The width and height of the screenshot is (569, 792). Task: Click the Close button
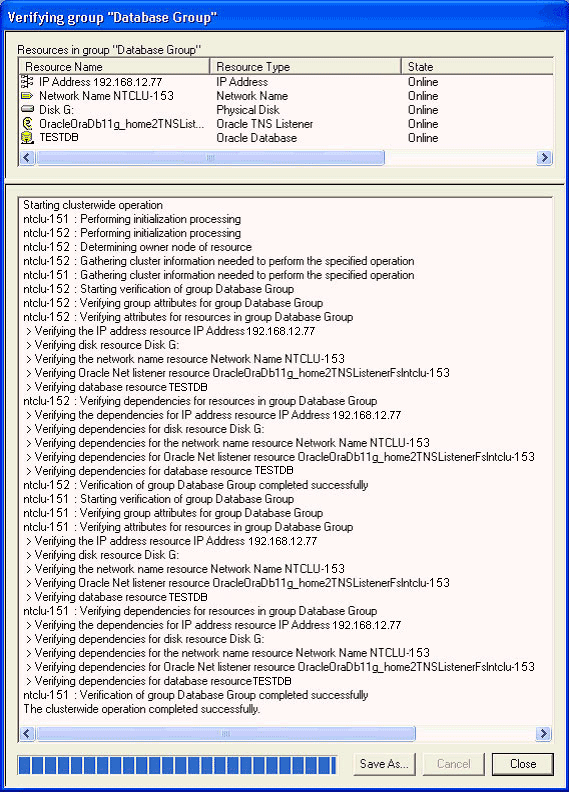pyautogui.click(x=523, y=764)
